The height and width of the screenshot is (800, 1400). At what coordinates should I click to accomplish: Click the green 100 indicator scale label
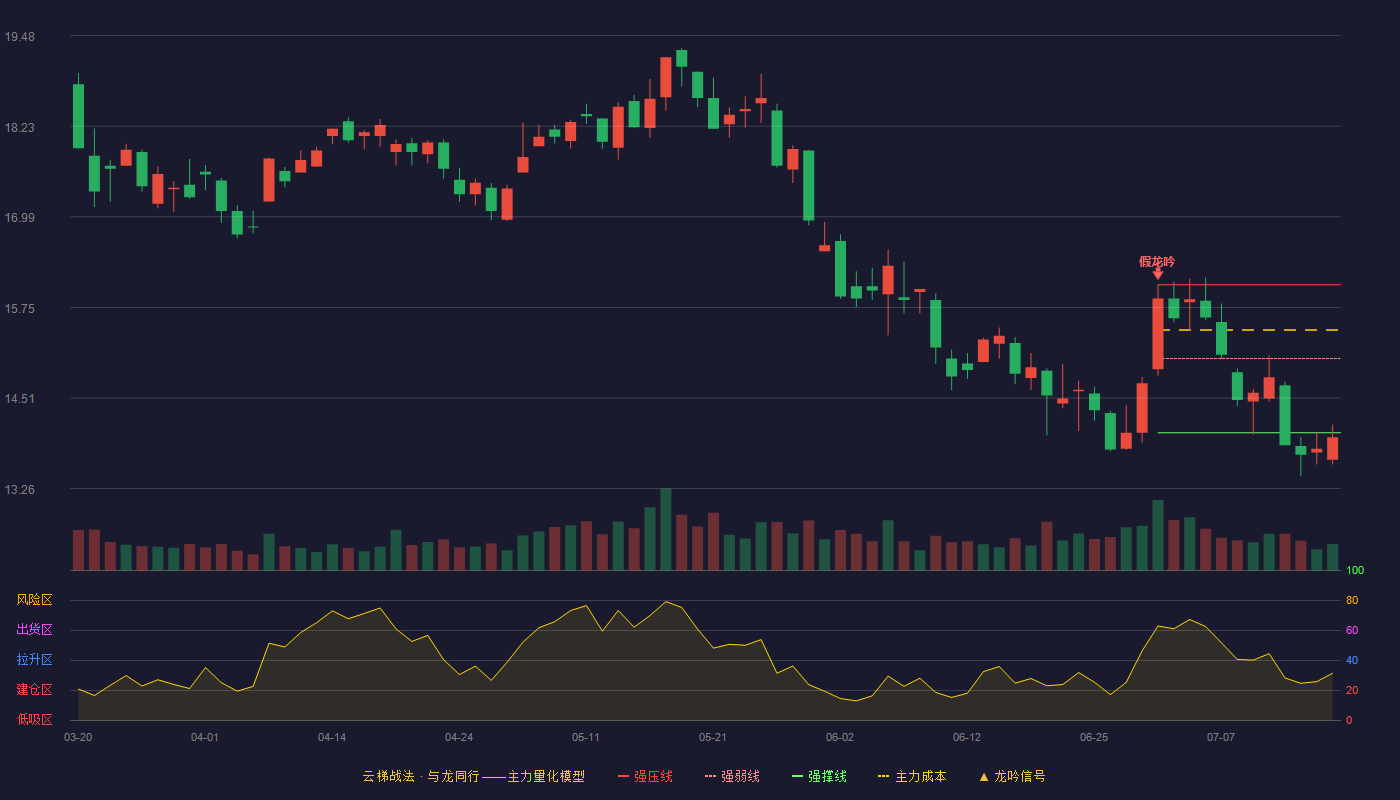click(1355, 571)
